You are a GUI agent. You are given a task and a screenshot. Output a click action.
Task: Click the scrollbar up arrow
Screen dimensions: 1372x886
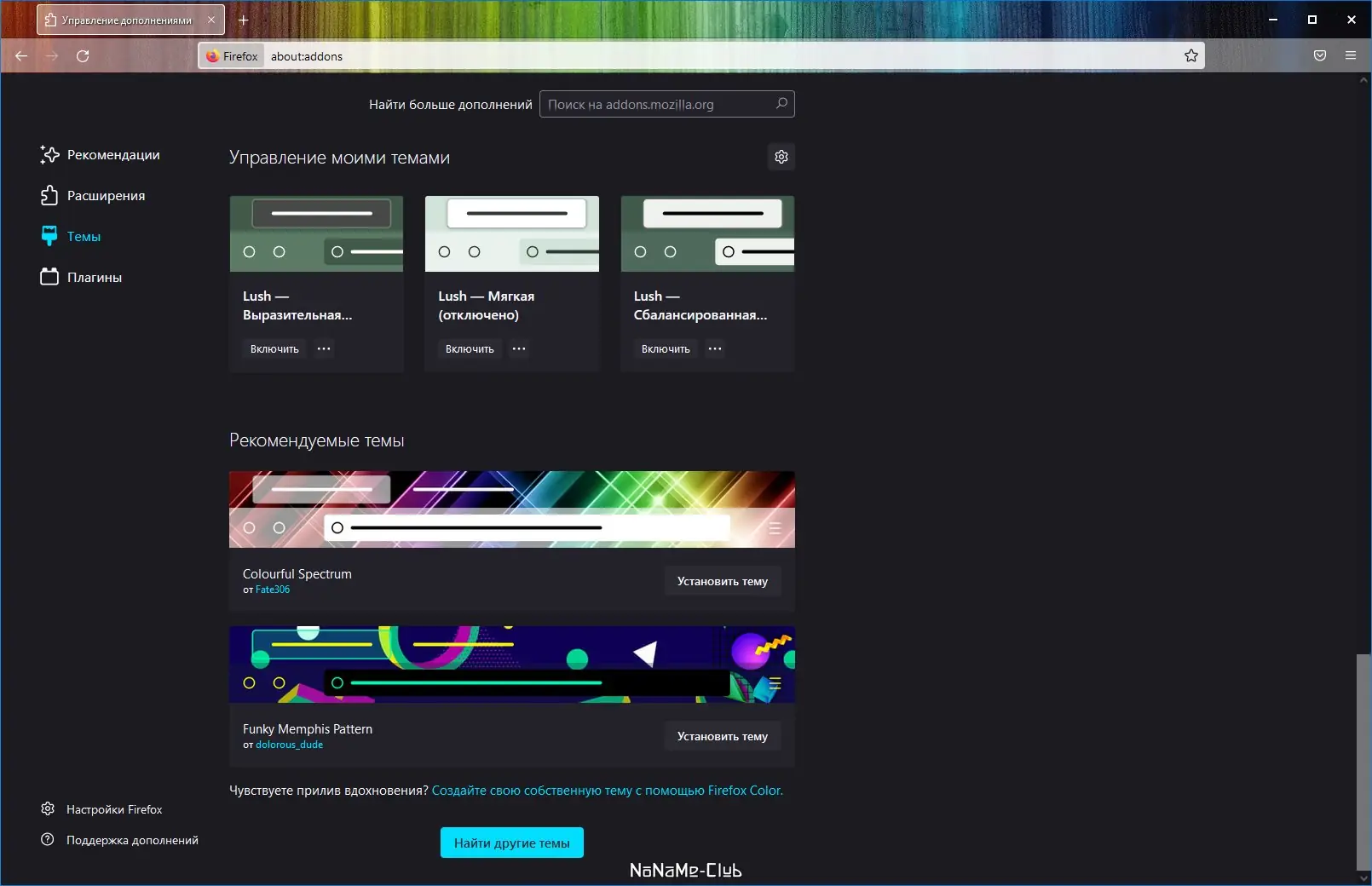(1363, 80)
